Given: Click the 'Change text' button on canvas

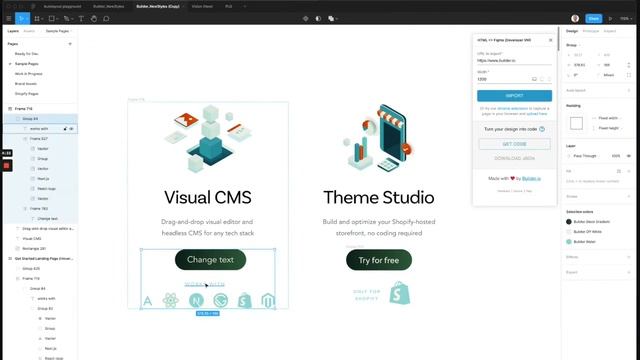Looking at the screenshot, I should click(x=210, y=260).
